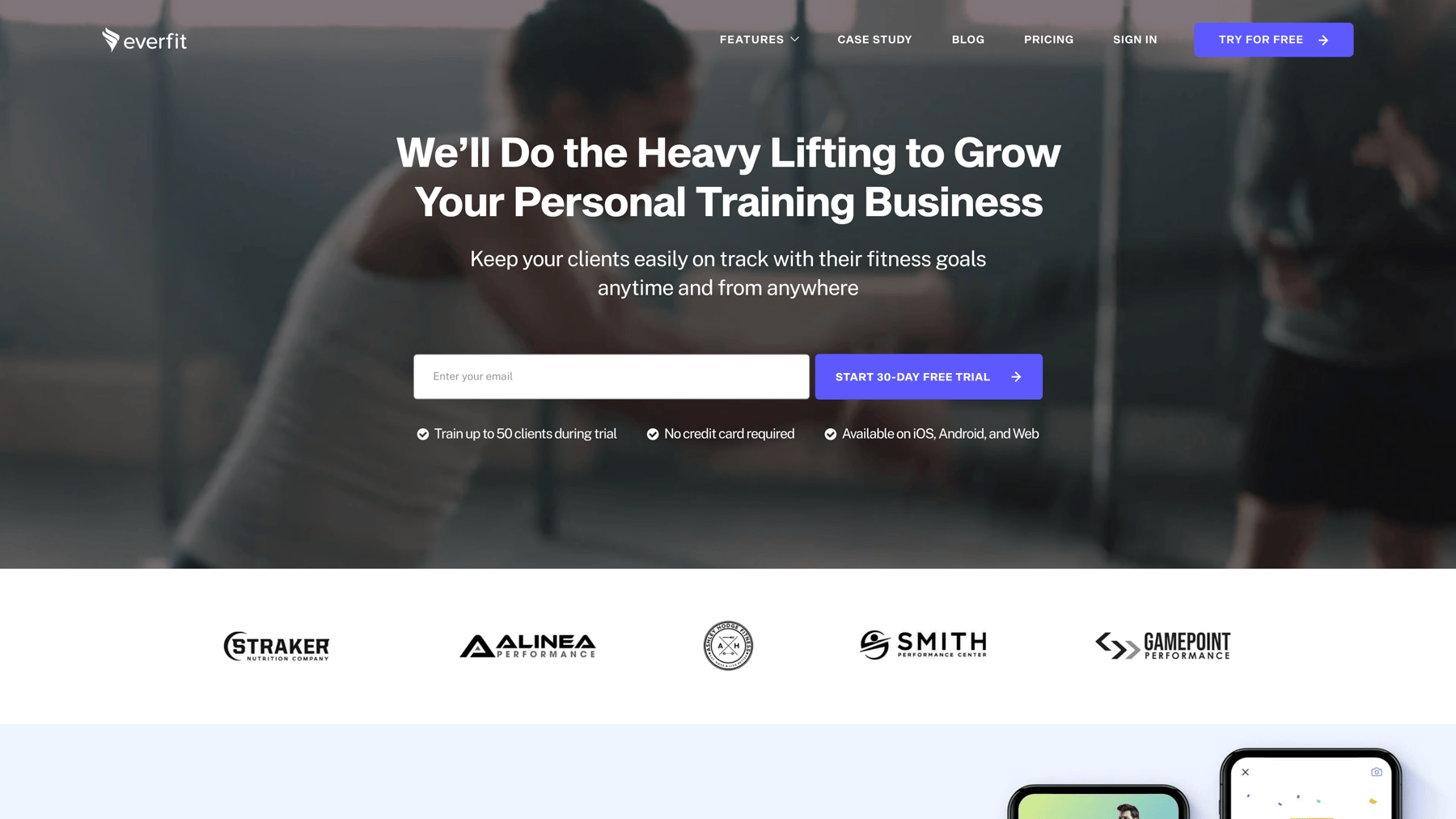
Task: Go to the Blog menu item
Action: [x=967, y=40]
